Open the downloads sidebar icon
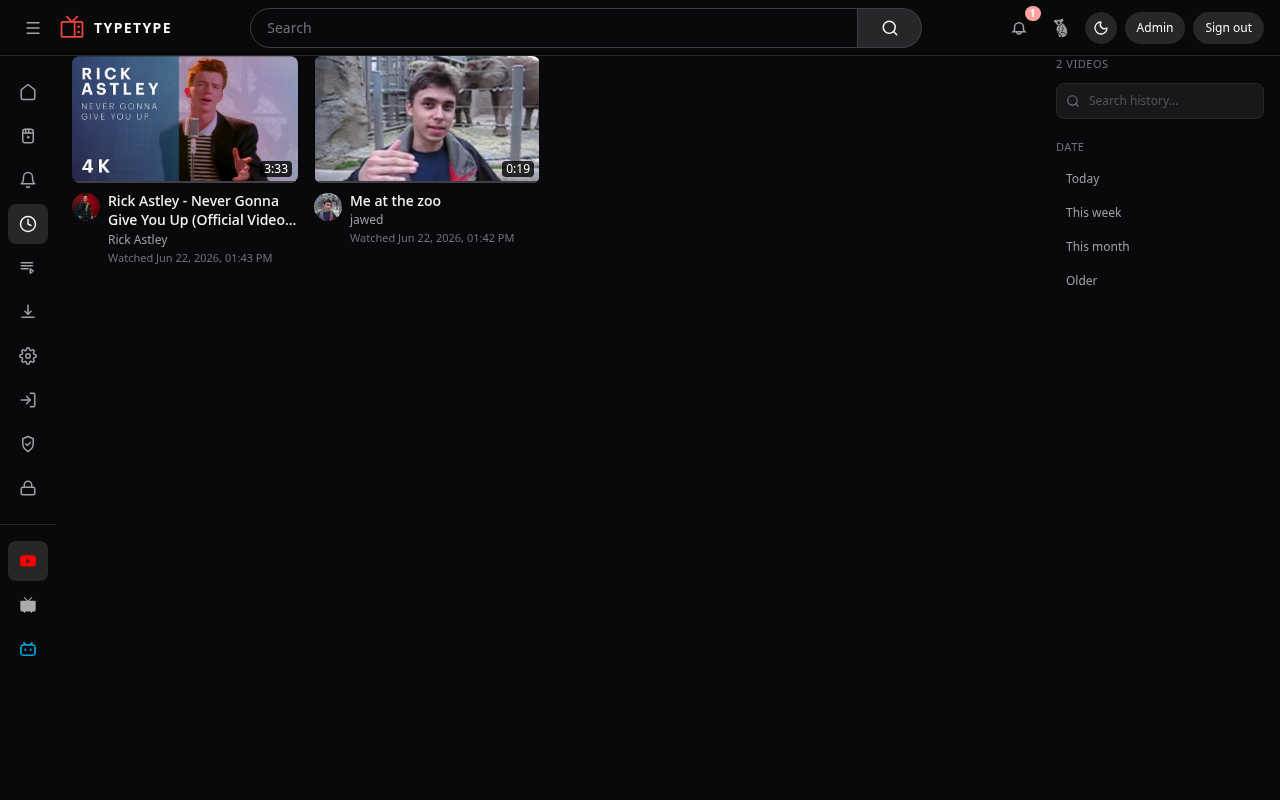Screen dimensions: 1280x800 [x=28, y=312]
